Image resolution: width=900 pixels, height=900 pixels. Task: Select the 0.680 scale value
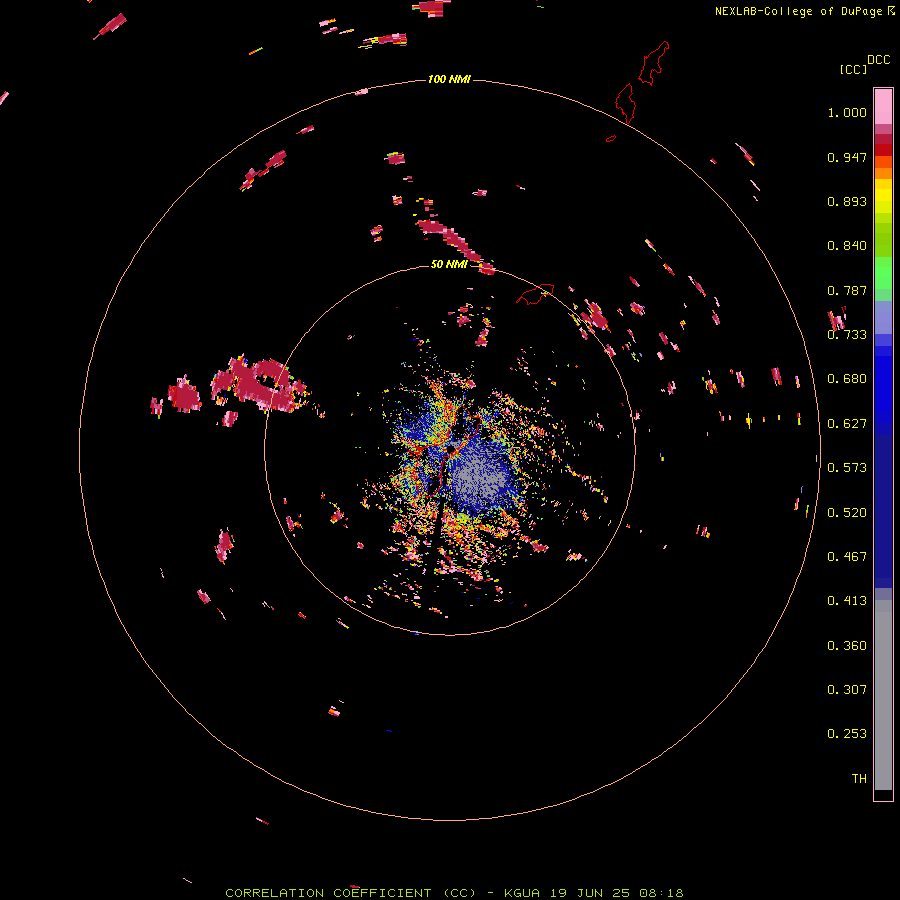click(847, 379)
